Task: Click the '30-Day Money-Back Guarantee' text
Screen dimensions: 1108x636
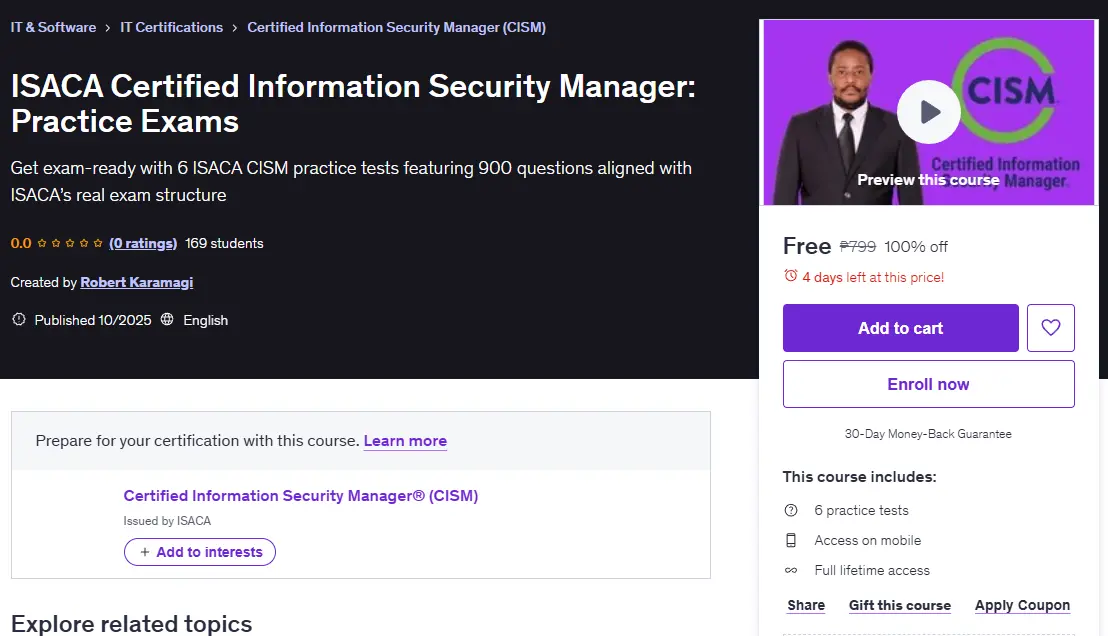Action: [928, 434]
